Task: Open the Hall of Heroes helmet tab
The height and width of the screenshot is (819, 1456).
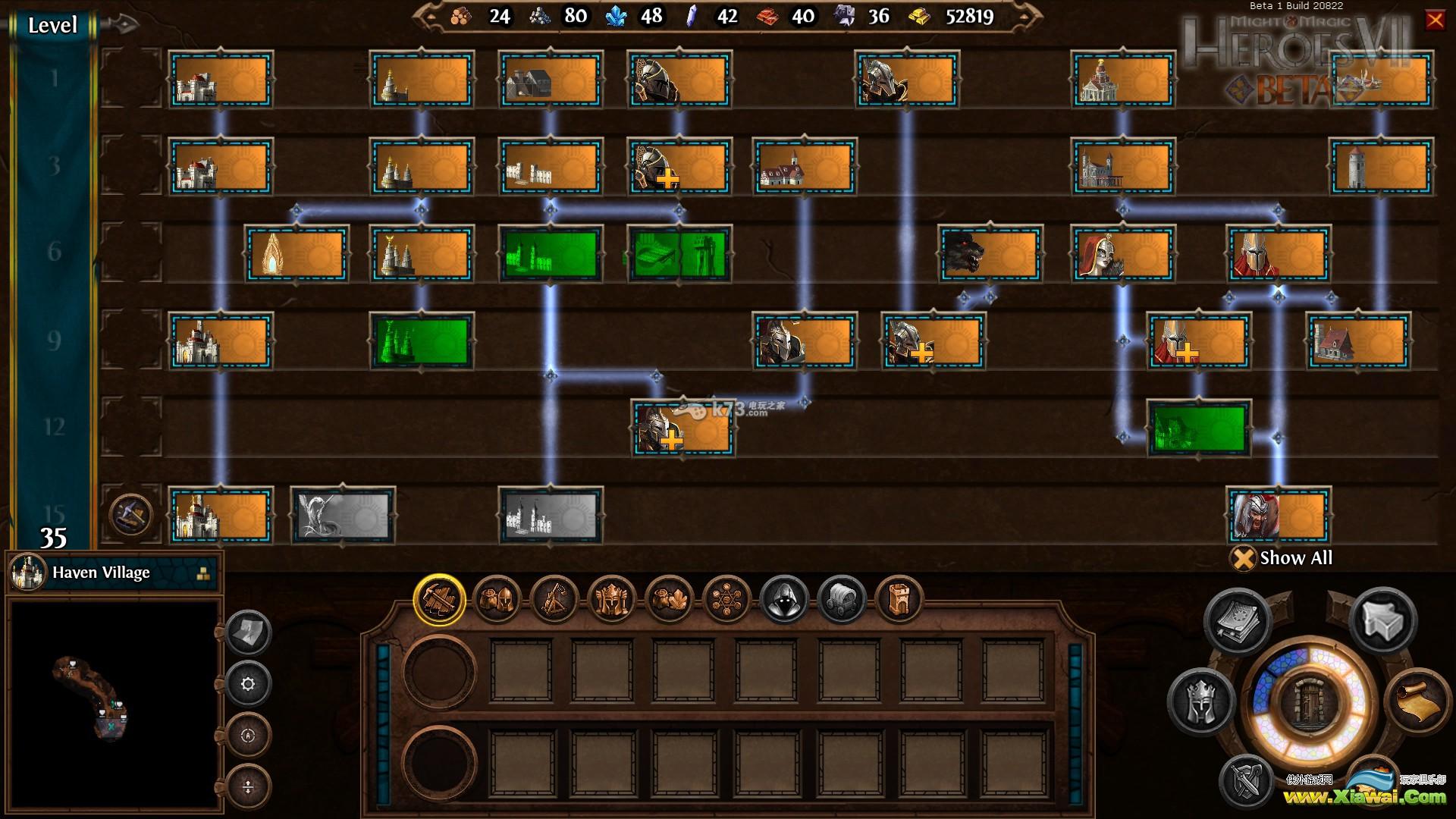Action: click(x=612, y=600)
